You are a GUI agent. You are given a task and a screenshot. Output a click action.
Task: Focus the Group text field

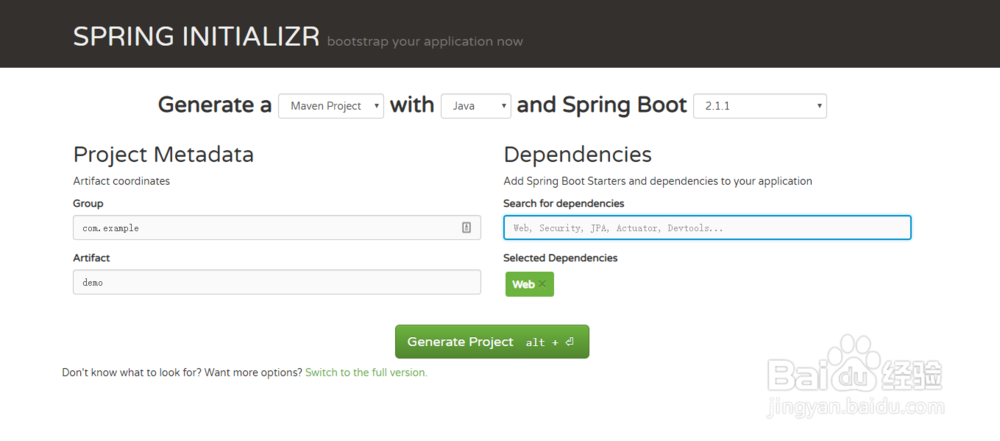pyautogui.click(x=265, y=228)
